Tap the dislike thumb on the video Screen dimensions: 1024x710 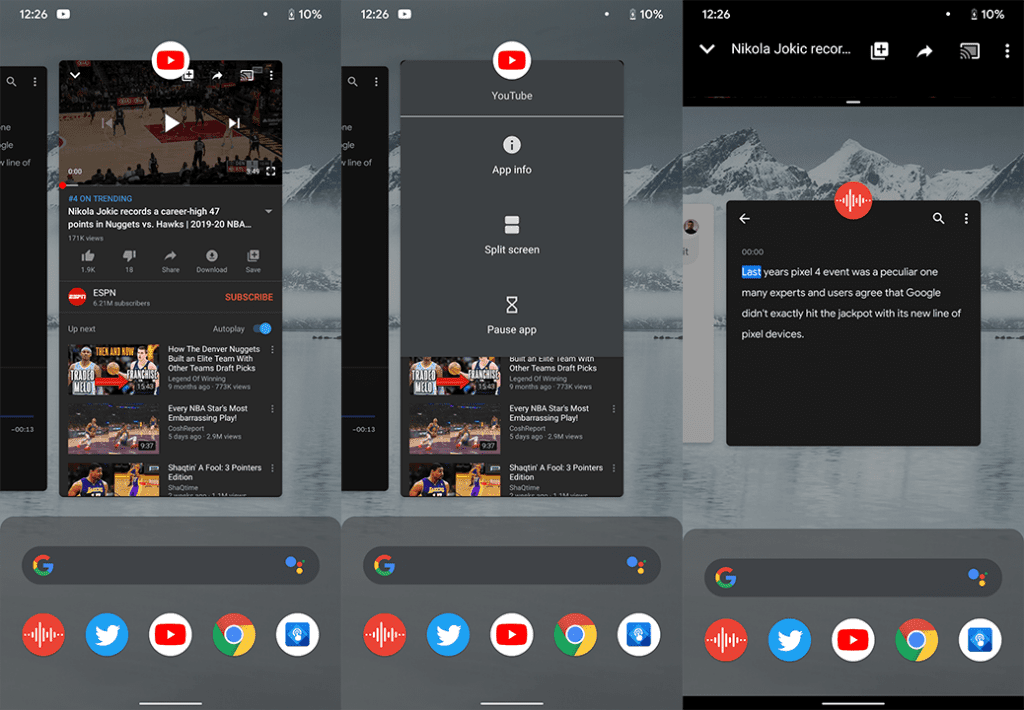click(x=129, y=258)
